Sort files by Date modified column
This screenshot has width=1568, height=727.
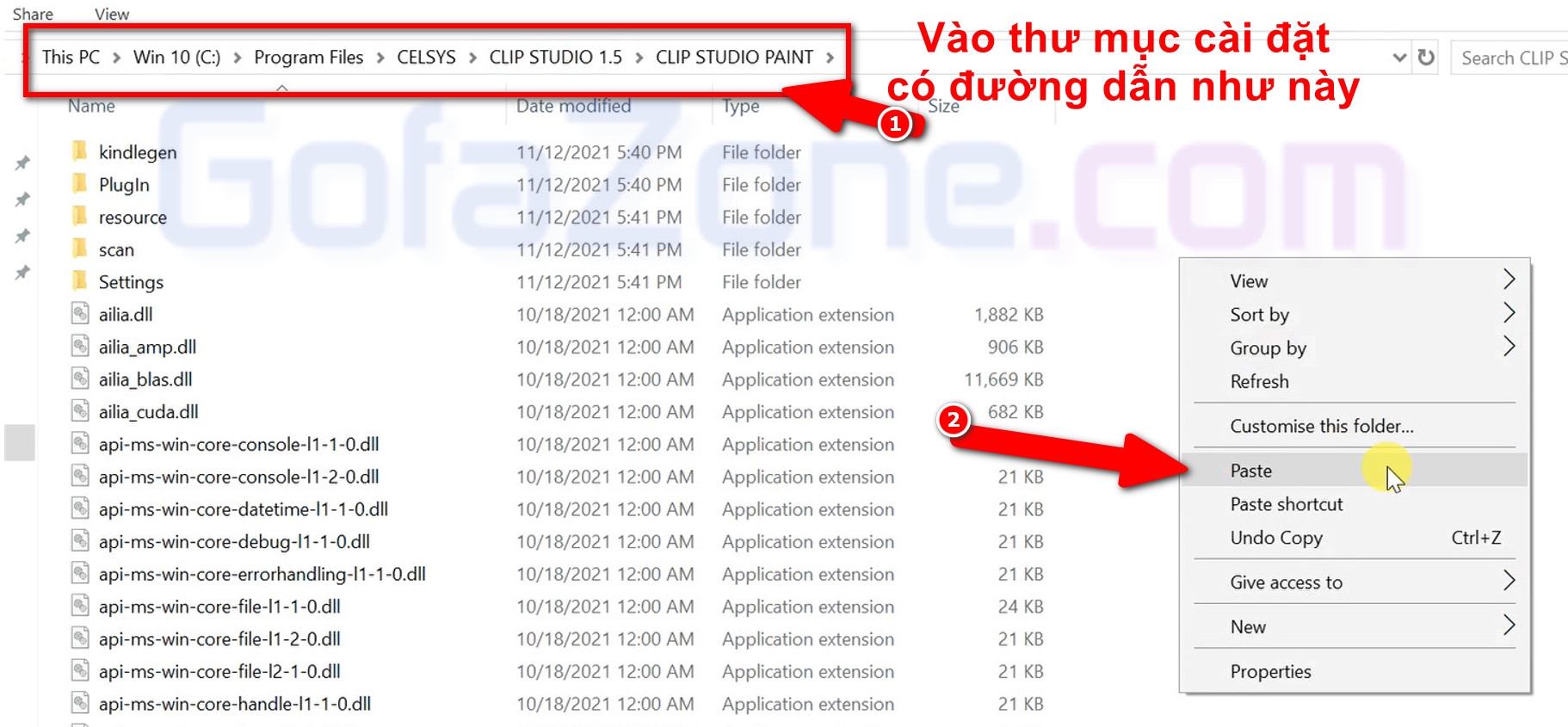pos(573,106)
